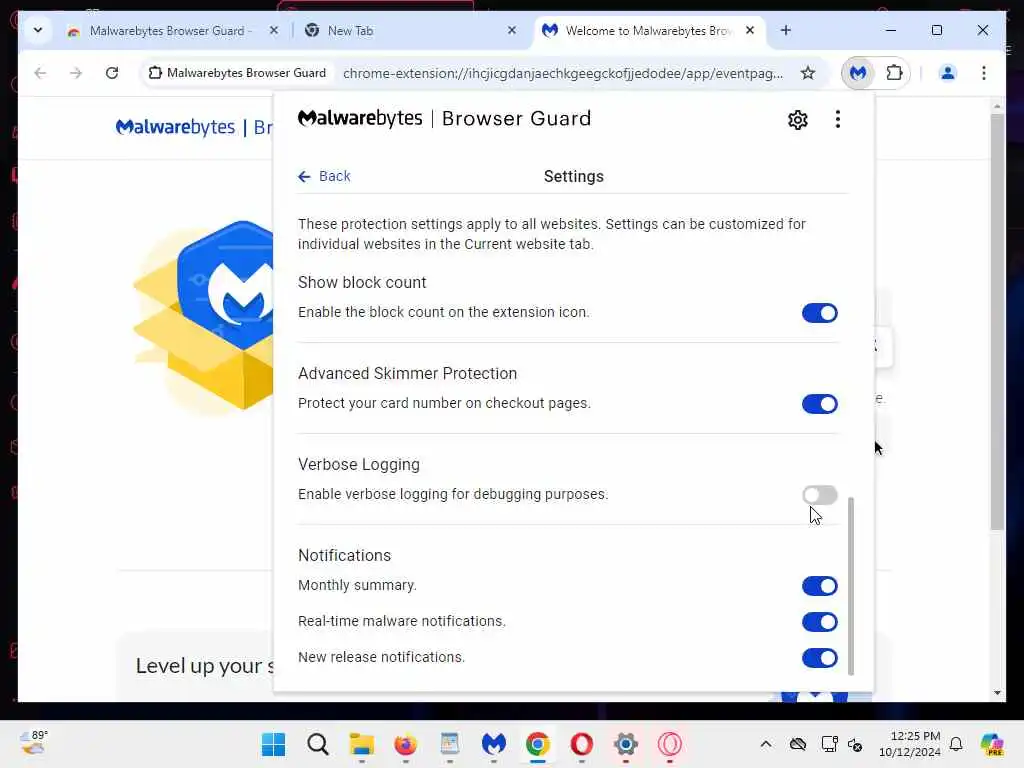1024x768 pixels.
Task: Open Browser Guard settings gear icon
Action: (x=797, y=120)
